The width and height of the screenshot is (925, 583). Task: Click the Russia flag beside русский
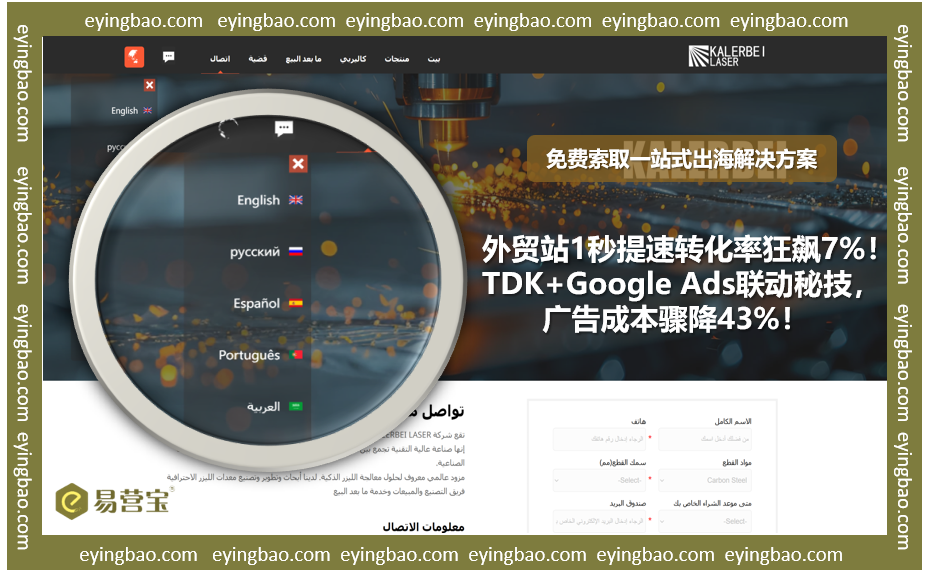click(x=295, y=251)
